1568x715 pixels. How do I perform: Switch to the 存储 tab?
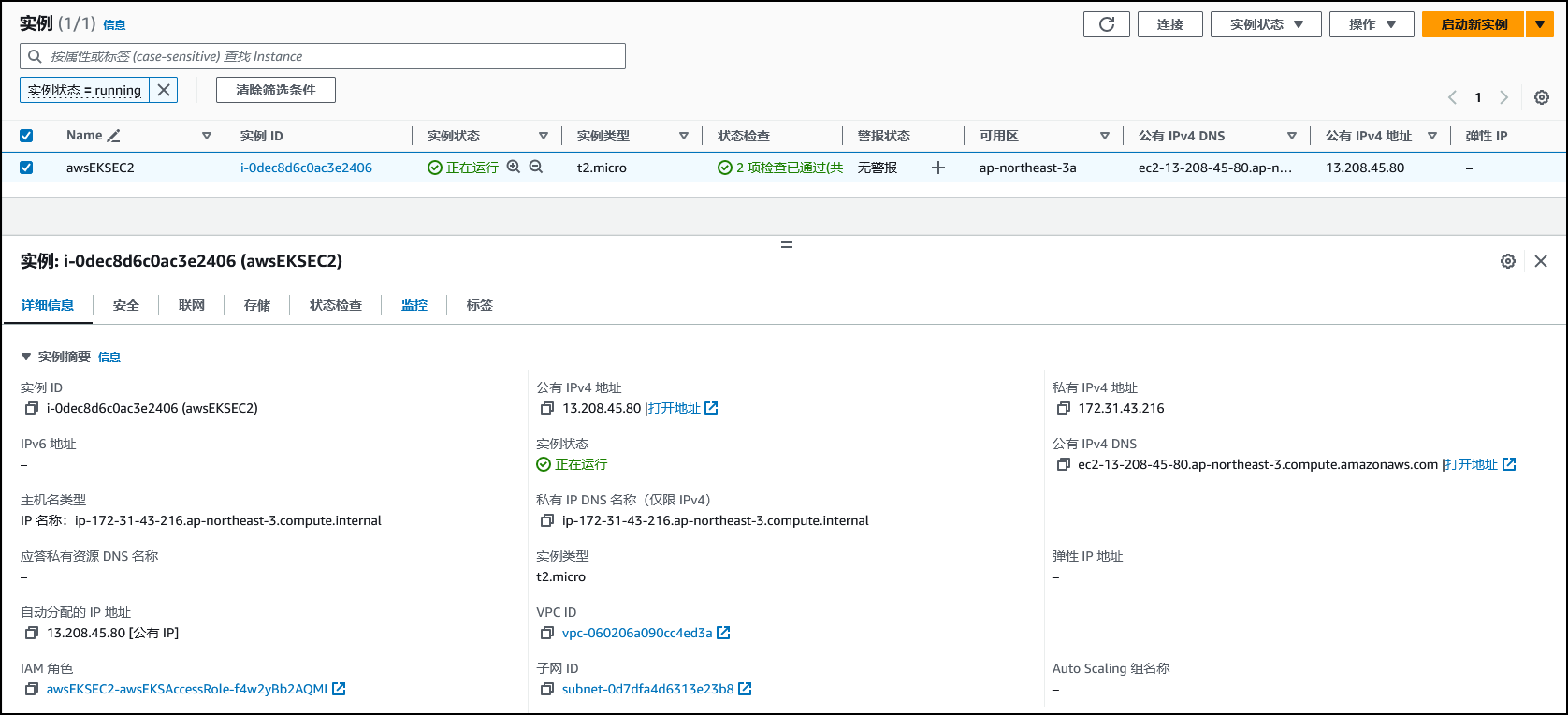coord(257,305)
